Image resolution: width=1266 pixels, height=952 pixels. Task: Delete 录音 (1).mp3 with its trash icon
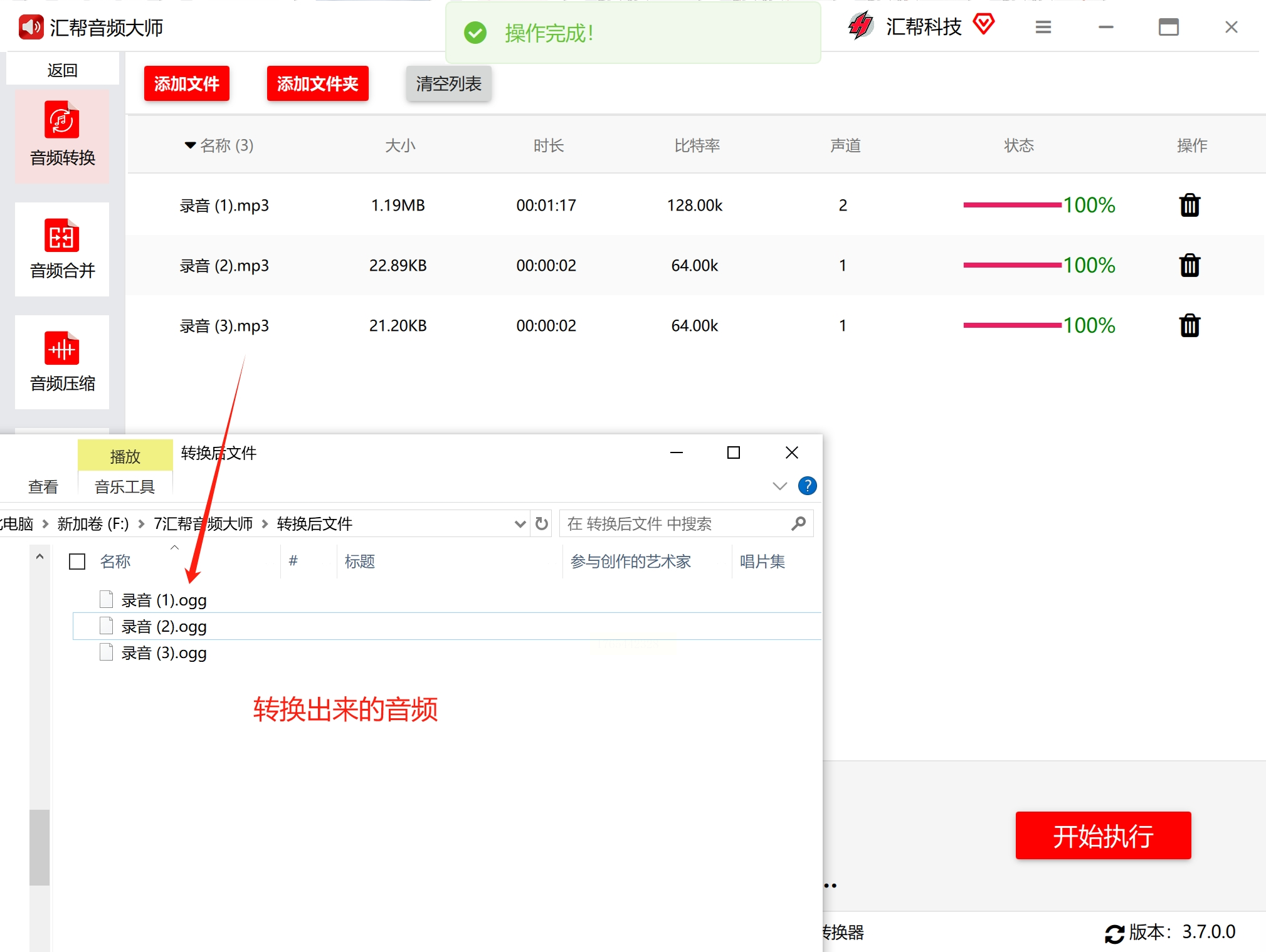1189,205
